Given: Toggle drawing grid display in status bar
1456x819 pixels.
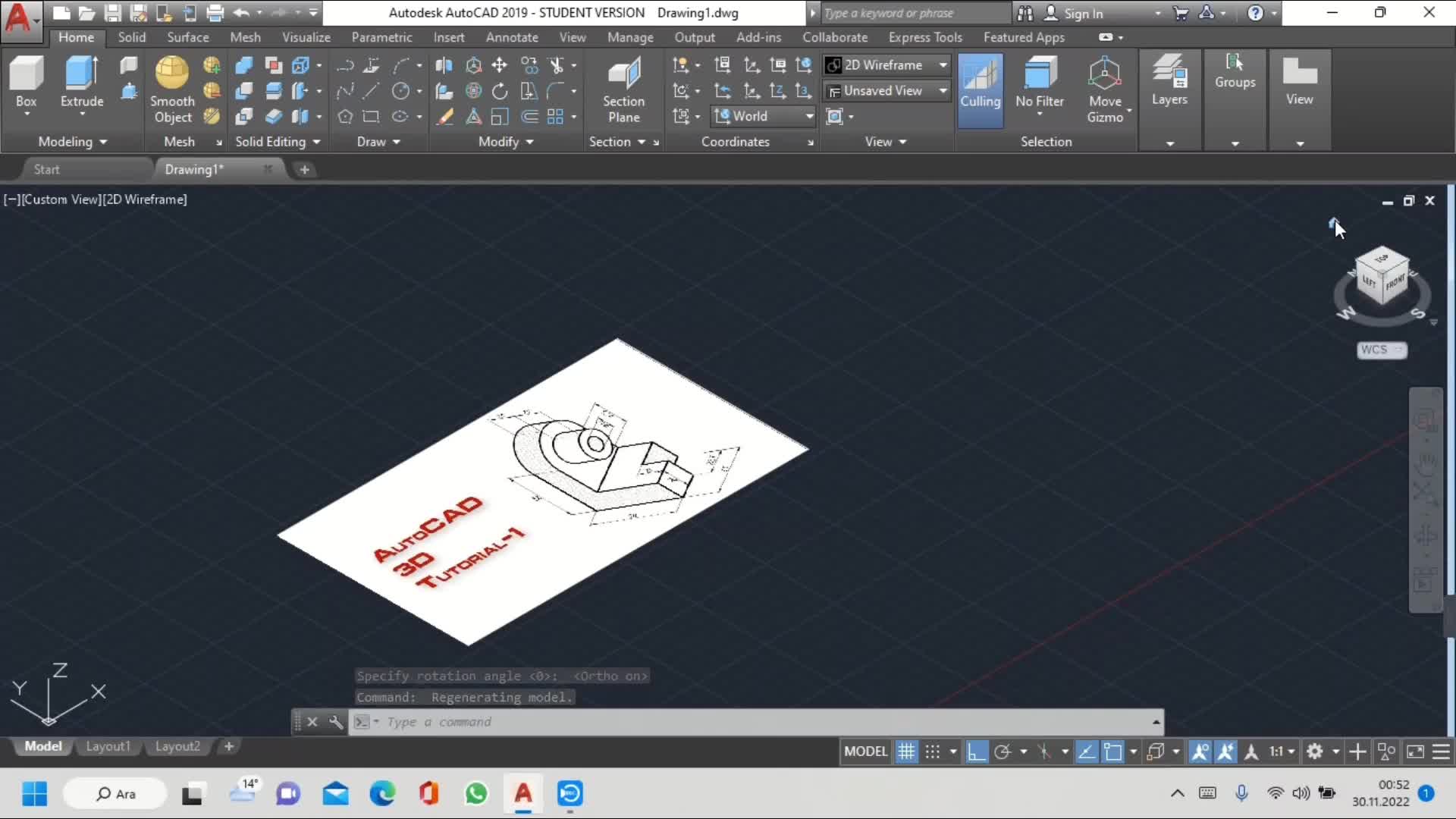Looking at the screenshot, I should [906, 752].
